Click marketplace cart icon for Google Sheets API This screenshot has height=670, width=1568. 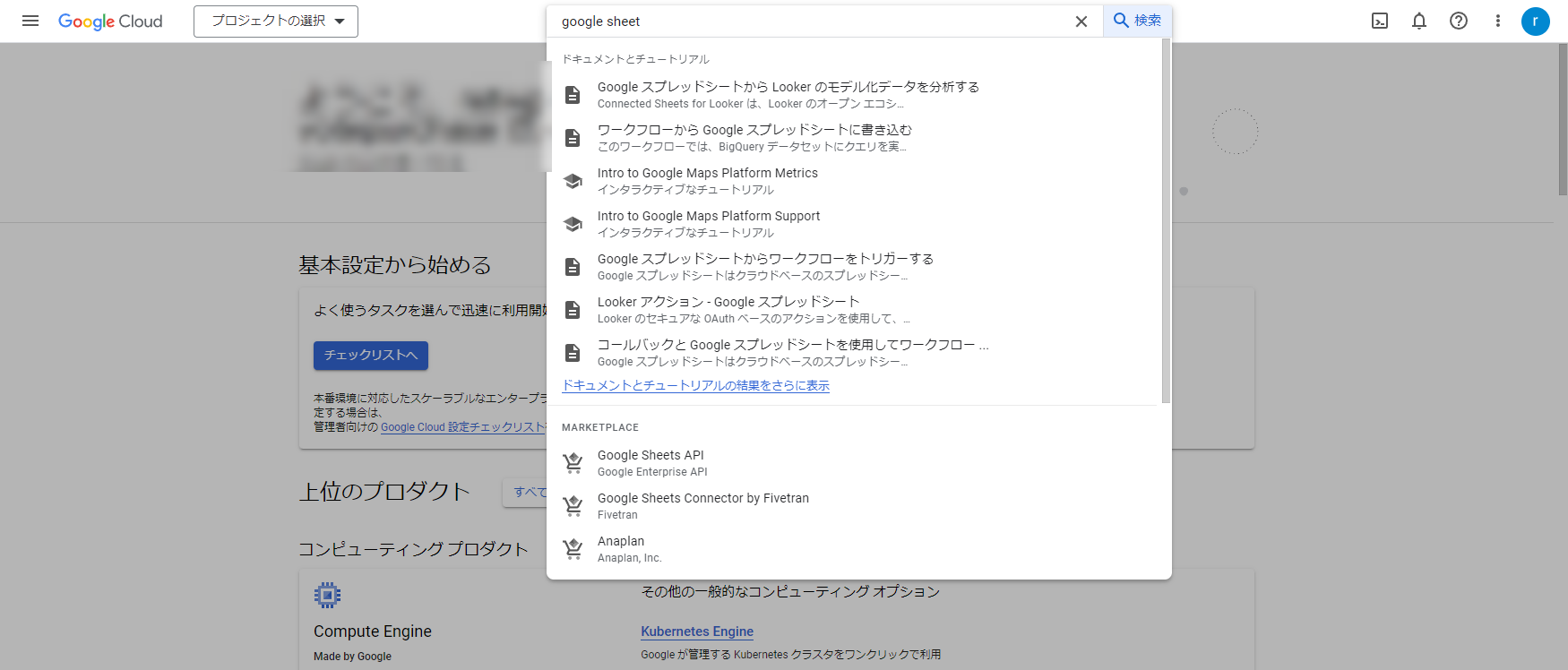tap(573, 463)
